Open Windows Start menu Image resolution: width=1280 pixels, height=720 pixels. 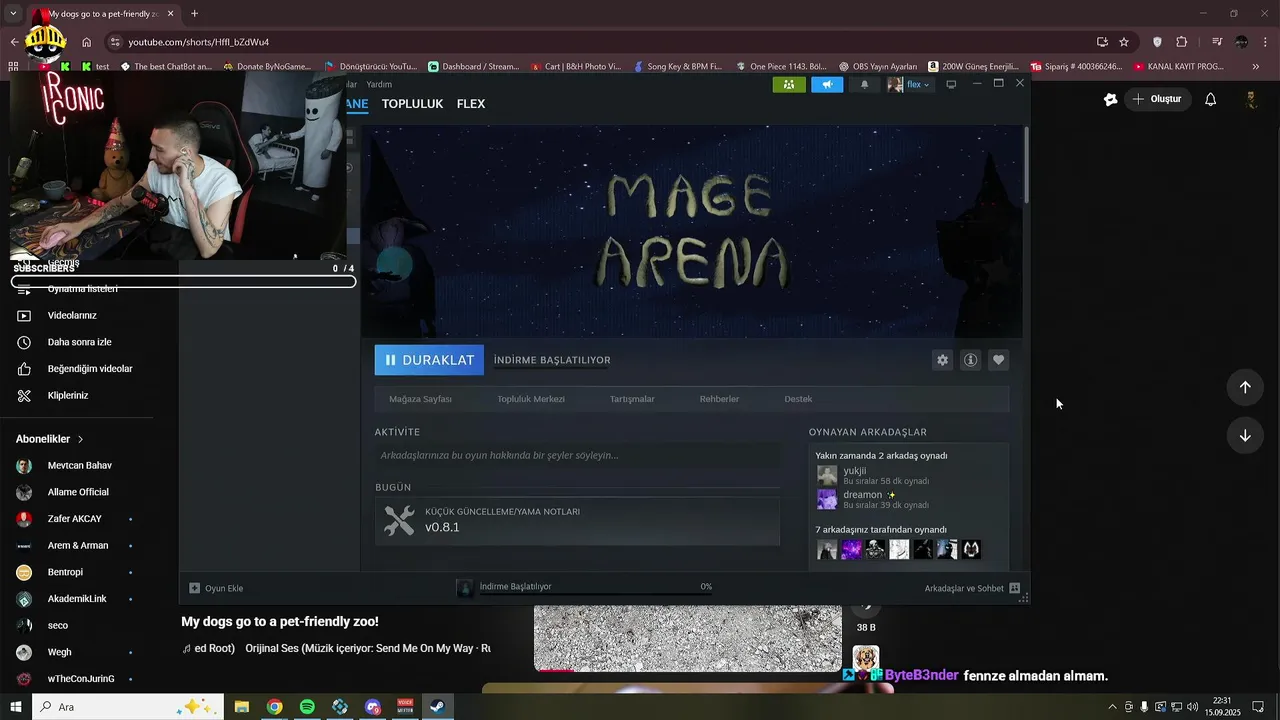click(x=16, y=707)
